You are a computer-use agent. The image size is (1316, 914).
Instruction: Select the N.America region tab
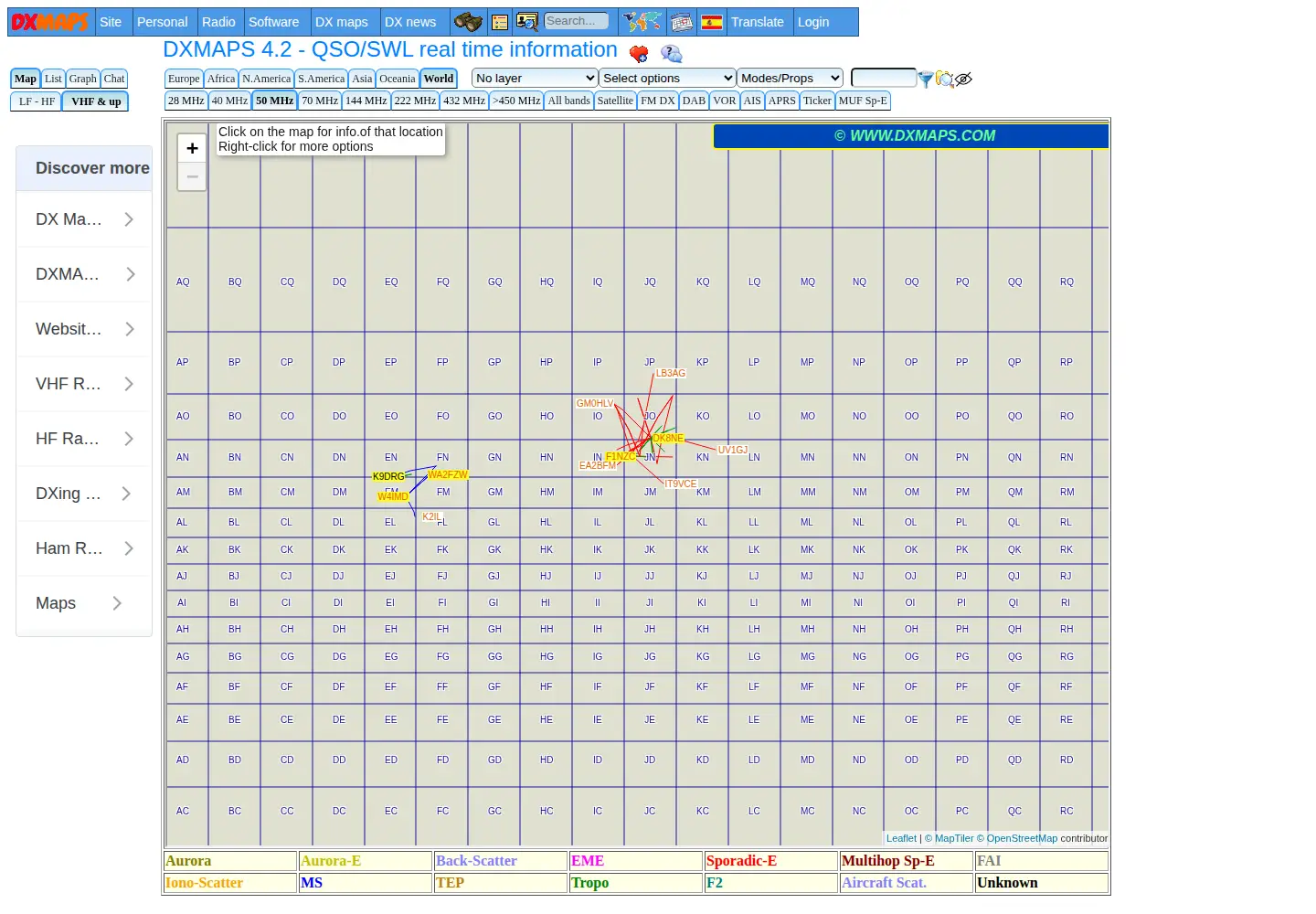[x=266, y=79]
